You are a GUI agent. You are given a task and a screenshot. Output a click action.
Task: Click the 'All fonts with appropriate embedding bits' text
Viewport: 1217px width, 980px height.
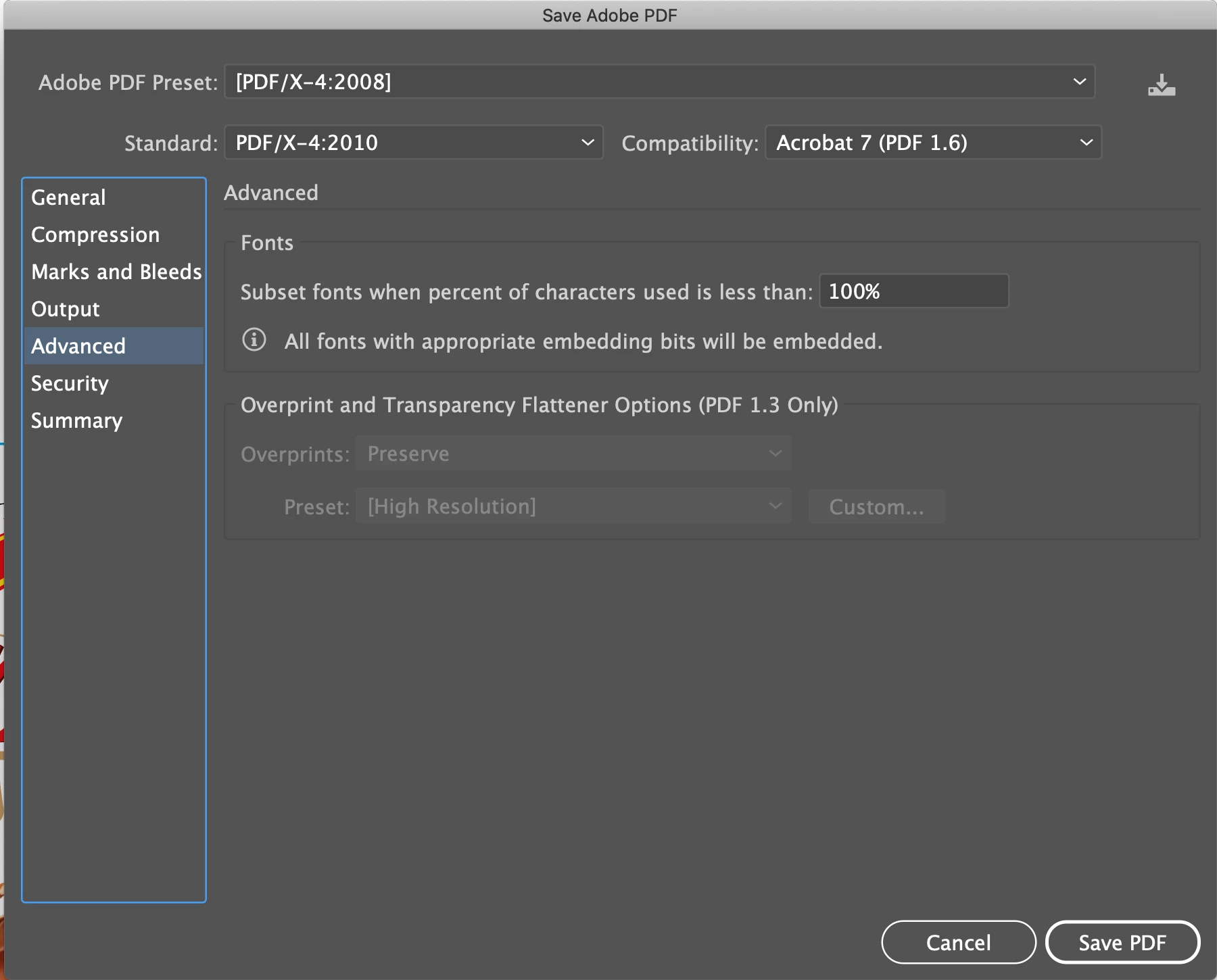[583, 341]
